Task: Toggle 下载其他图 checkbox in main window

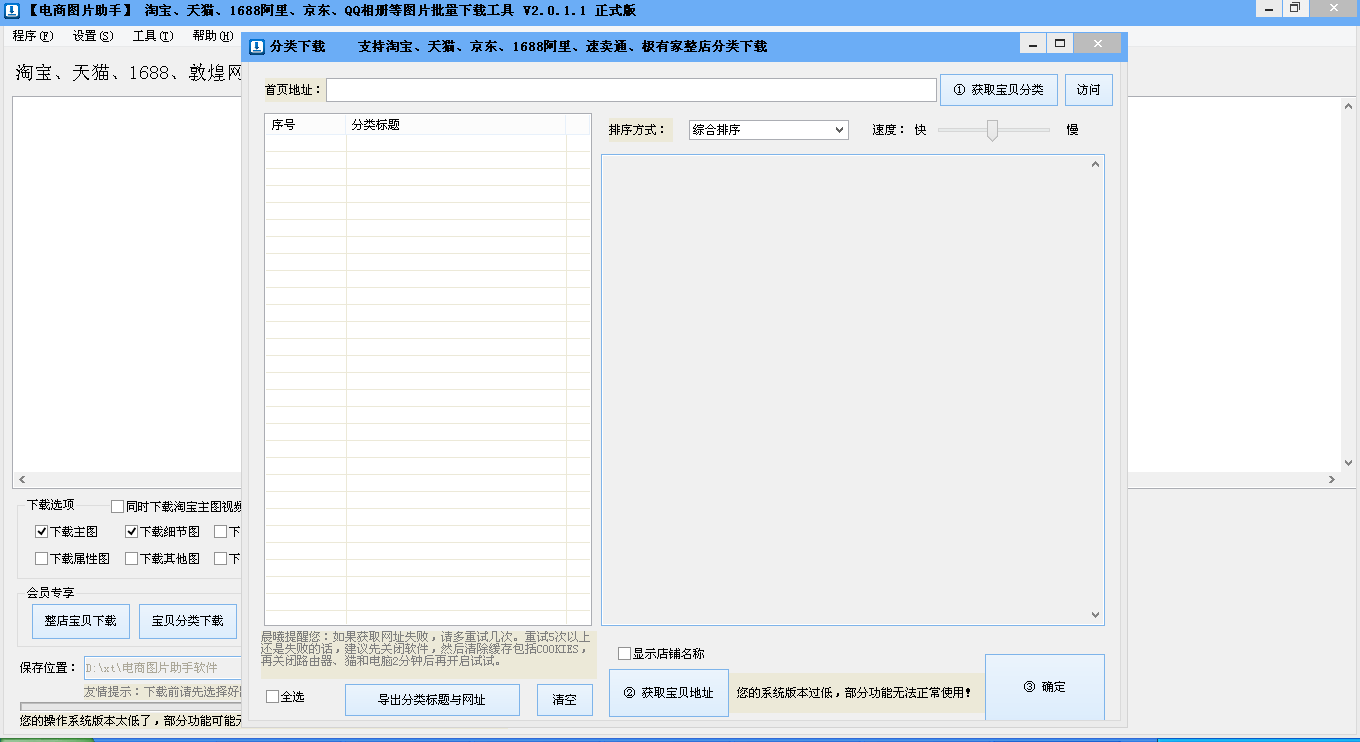Action: [131, 559]
